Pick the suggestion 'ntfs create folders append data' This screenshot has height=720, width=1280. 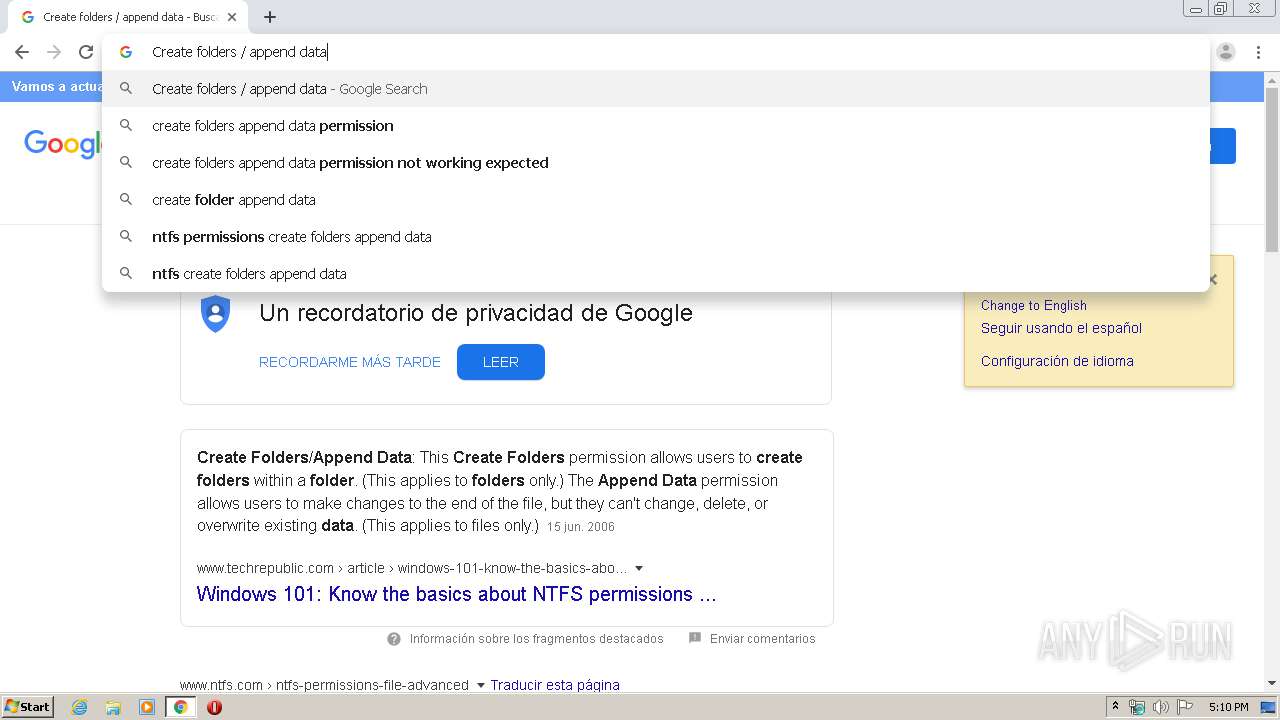[656, 274]
